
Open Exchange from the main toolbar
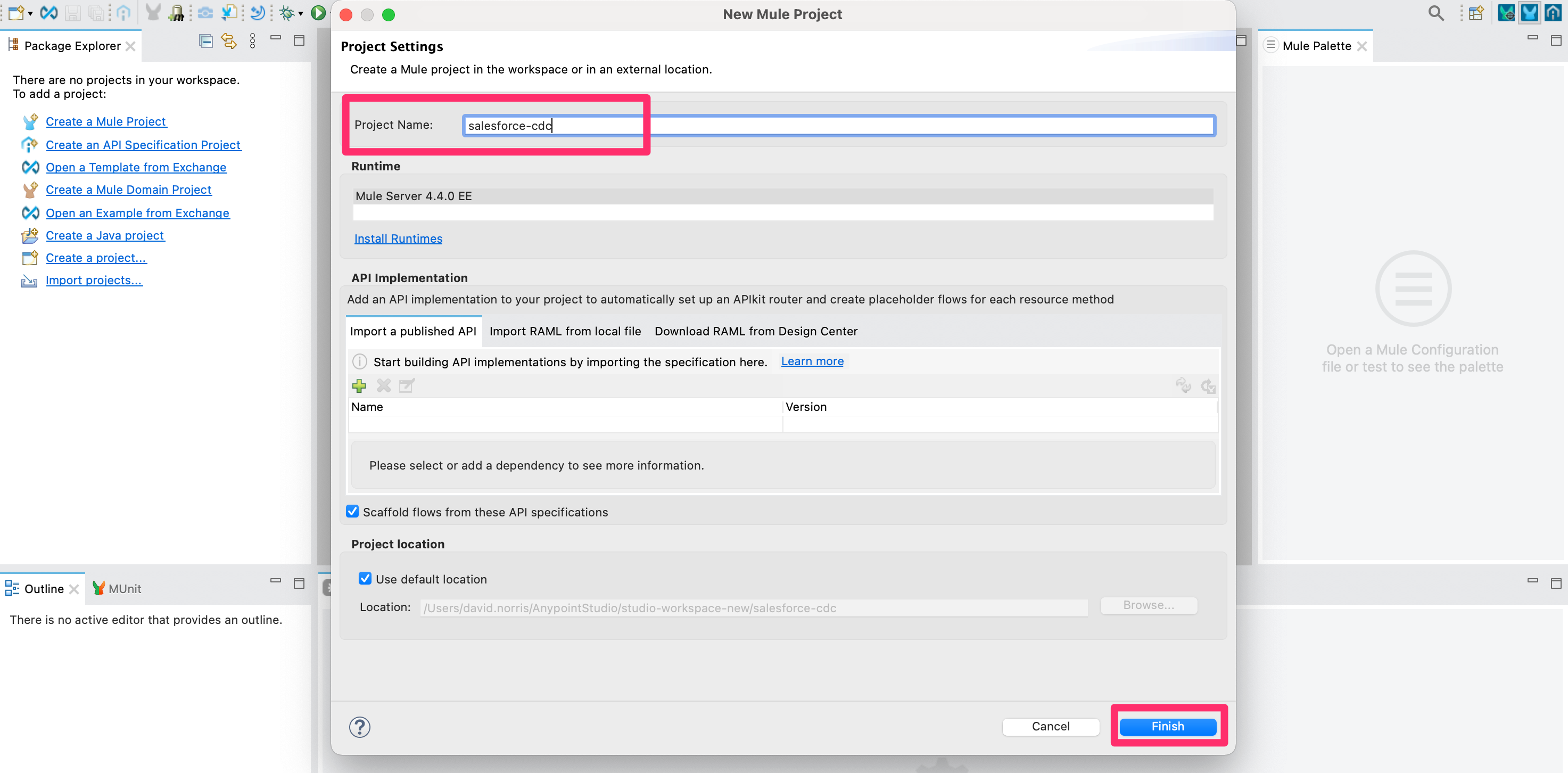(48, 13)
